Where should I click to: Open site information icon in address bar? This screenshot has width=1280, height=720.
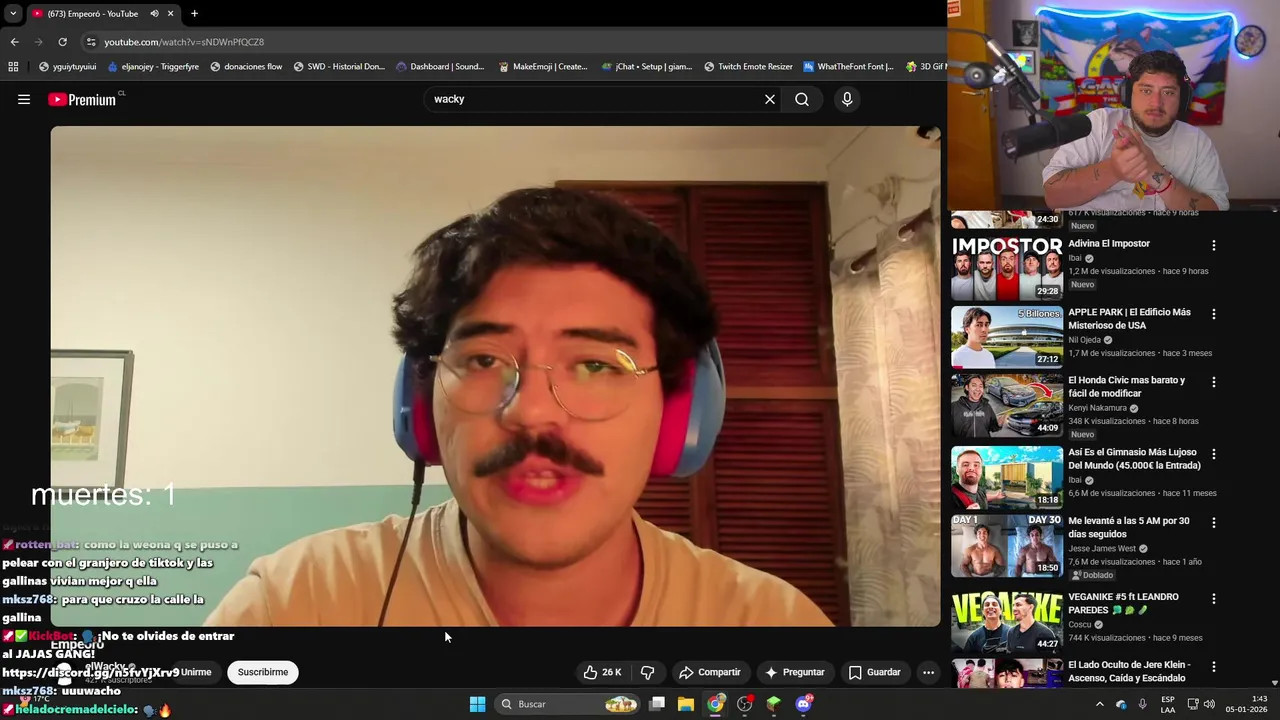91,42
